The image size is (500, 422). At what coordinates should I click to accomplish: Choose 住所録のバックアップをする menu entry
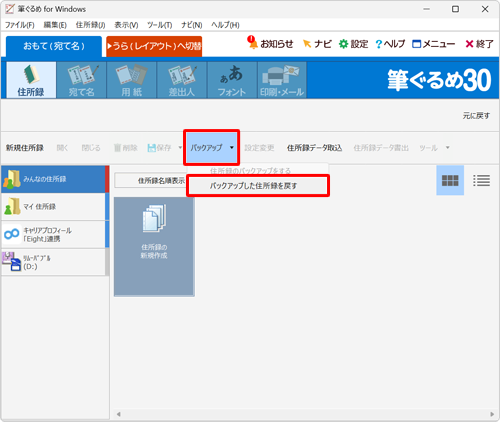pyautogui.click(x=250, y=171)
